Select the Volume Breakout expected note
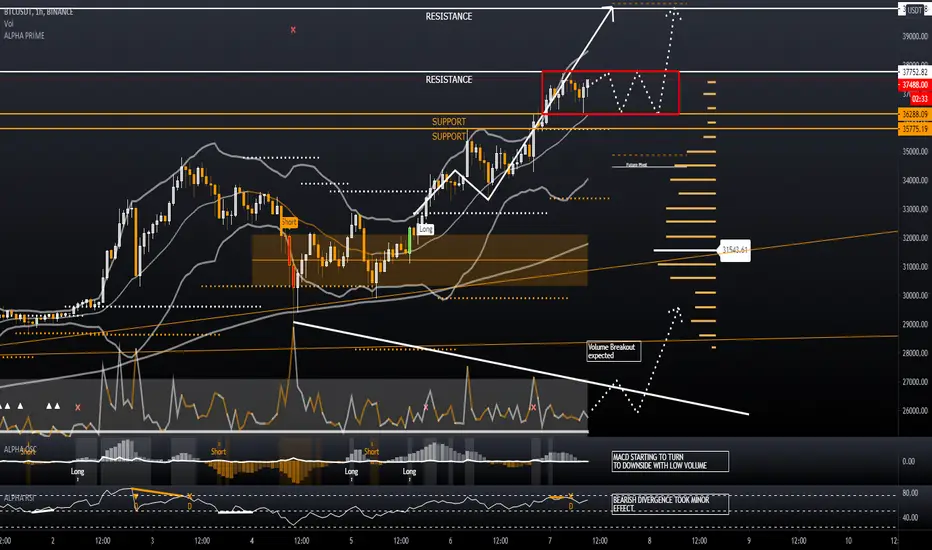Image resolution: width=932 pixels, height=550 pixels. (614, 351)
